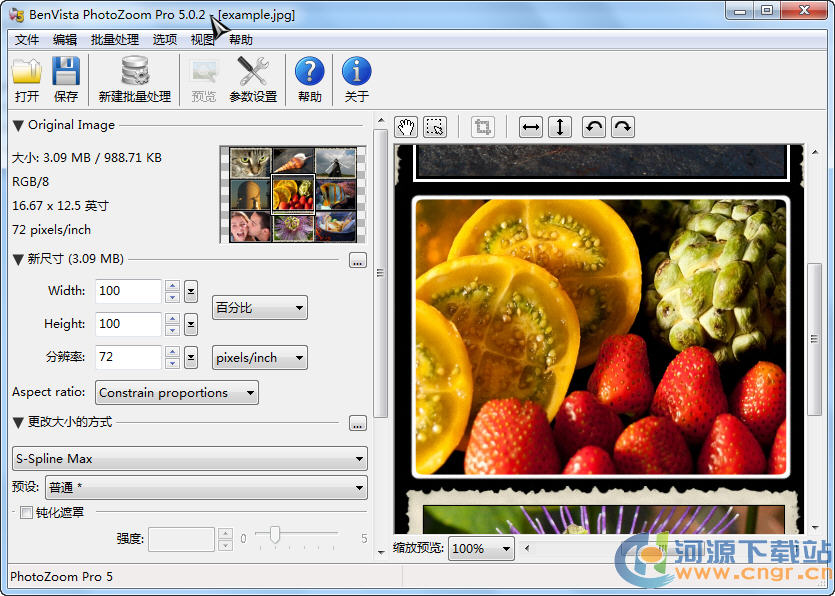Open 参数设置 preferences wrench icon

coord(253,72)
